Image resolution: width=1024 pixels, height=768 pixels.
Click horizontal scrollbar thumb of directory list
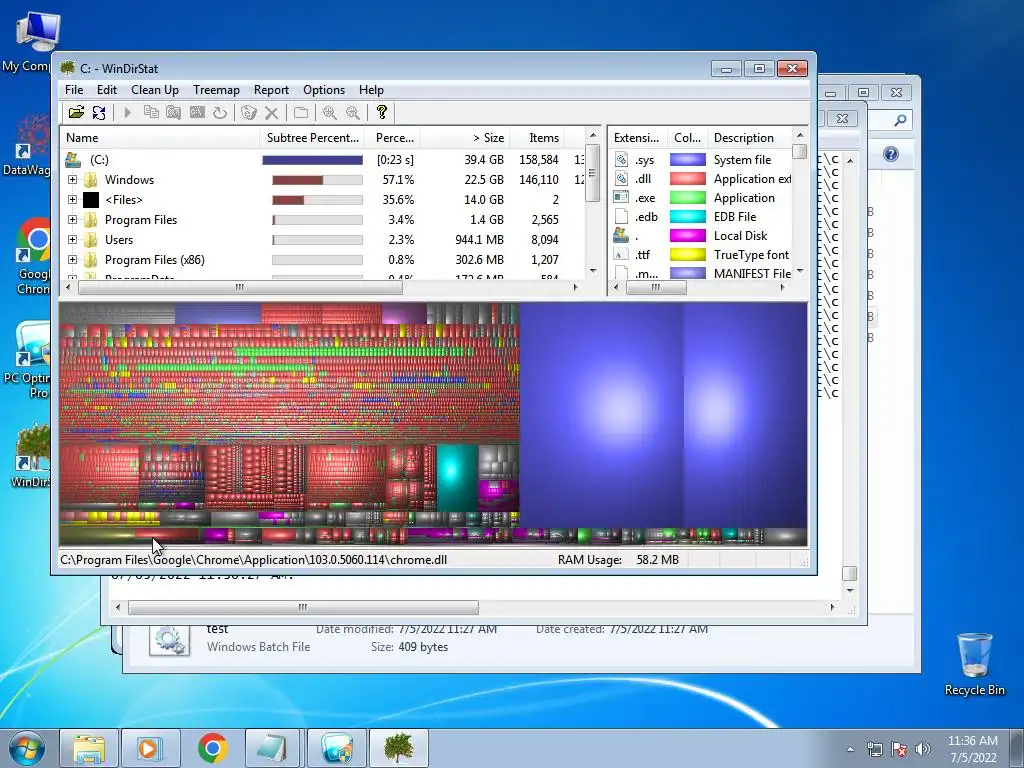[240, 287]
